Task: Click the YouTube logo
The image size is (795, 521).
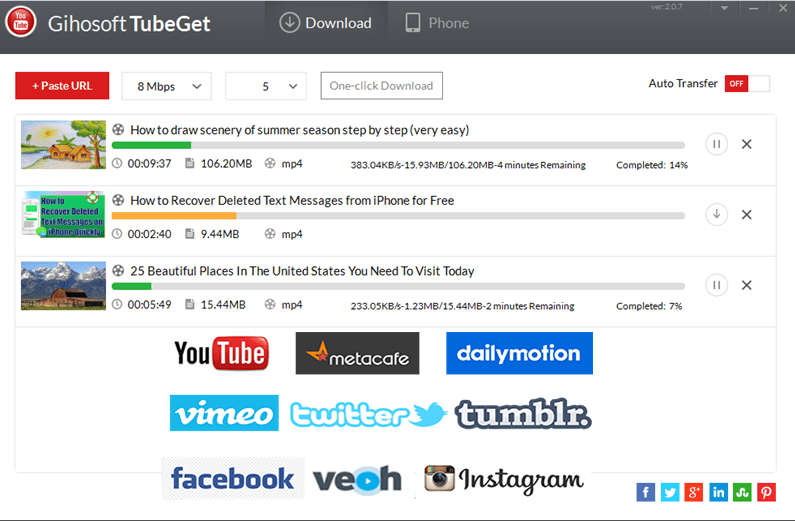Action: pyautogui.click(x=222, y=353)
